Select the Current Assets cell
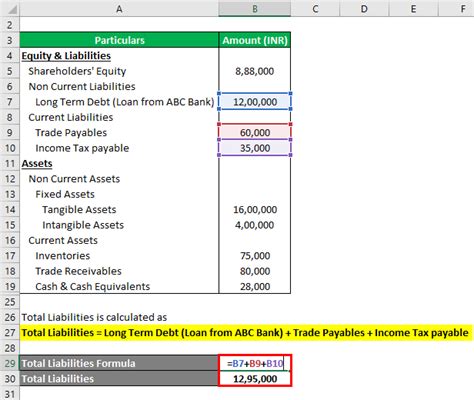 [119, 240]
